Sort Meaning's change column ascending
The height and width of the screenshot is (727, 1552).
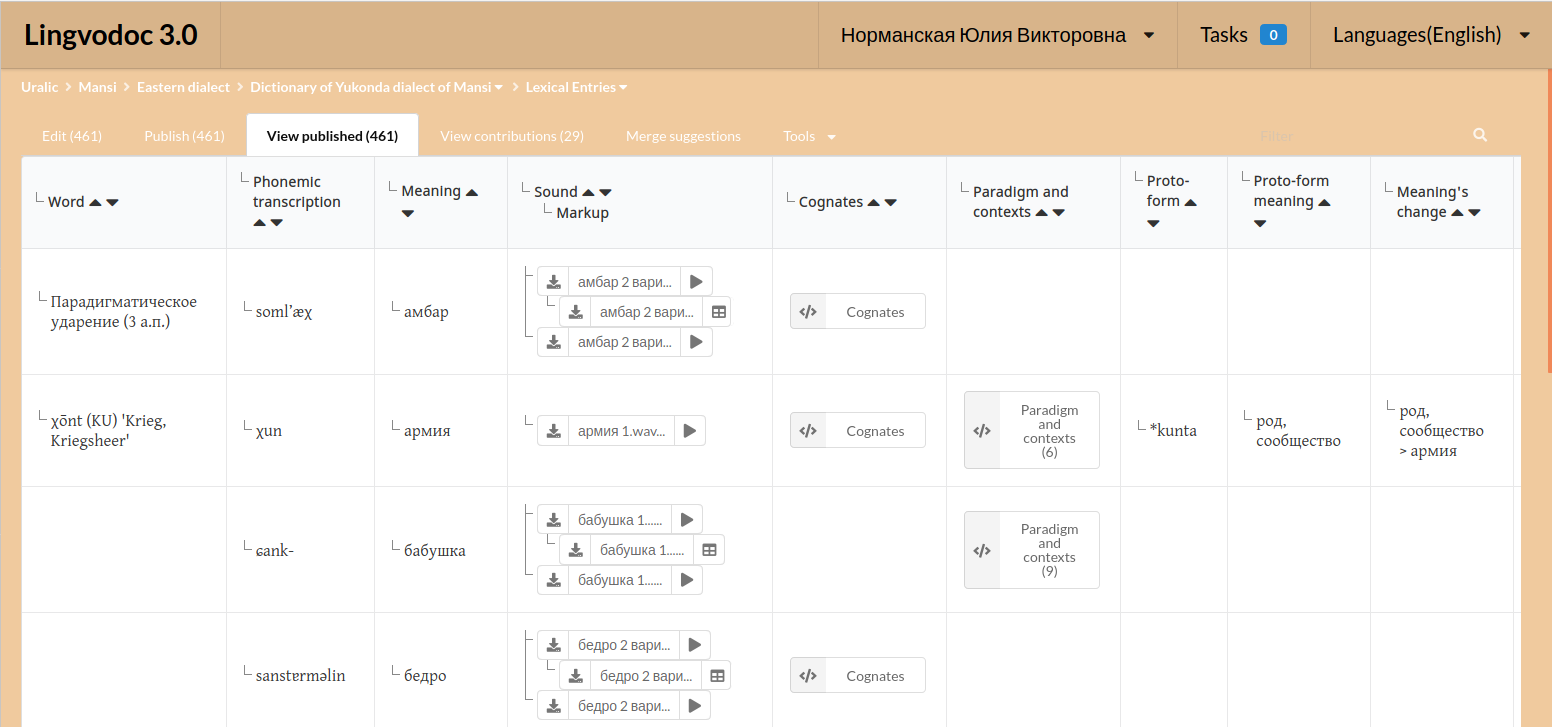point(1457,212)
